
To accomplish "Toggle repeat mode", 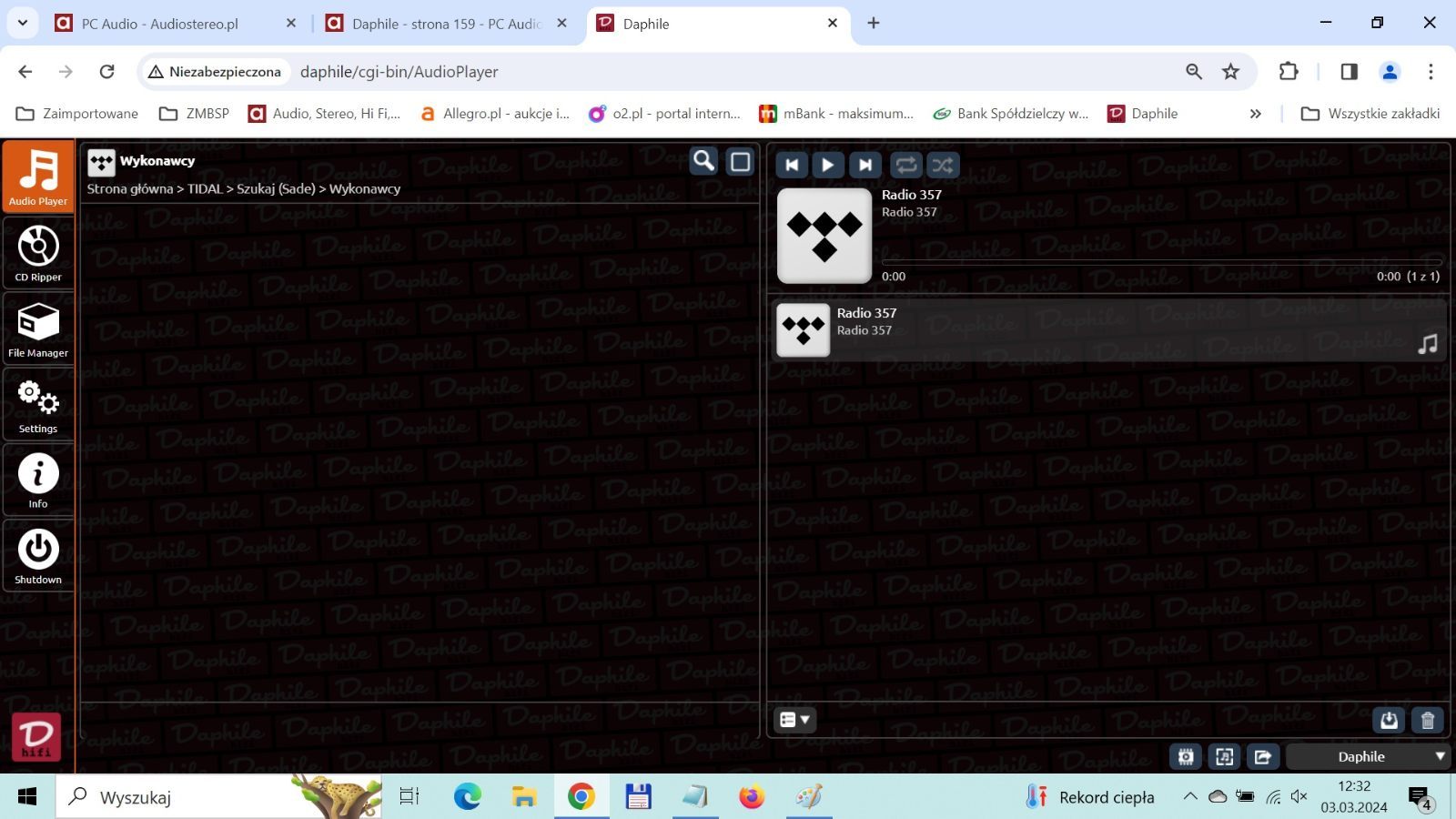I will (x=905, y=165).
